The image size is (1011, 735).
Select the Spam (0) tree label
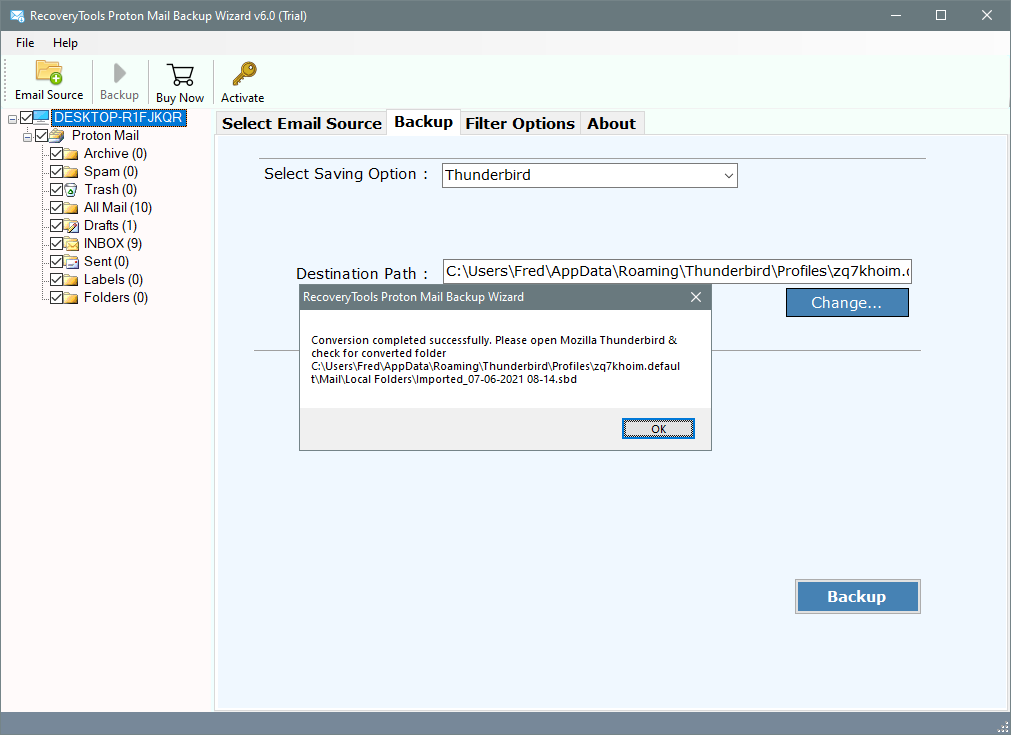pos(111,172)
